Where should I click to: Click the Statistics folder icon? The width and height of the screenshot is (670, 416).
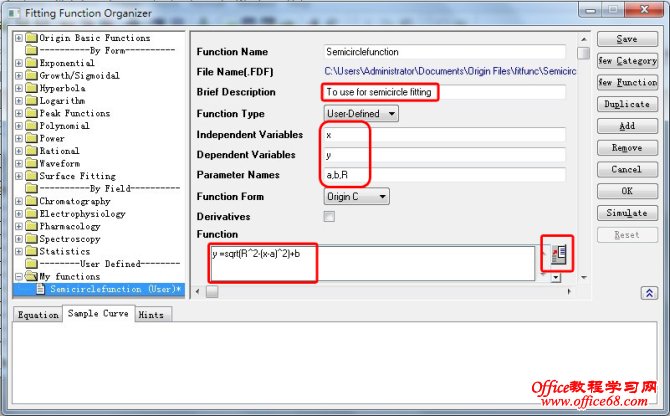click(x=31, y=251)
